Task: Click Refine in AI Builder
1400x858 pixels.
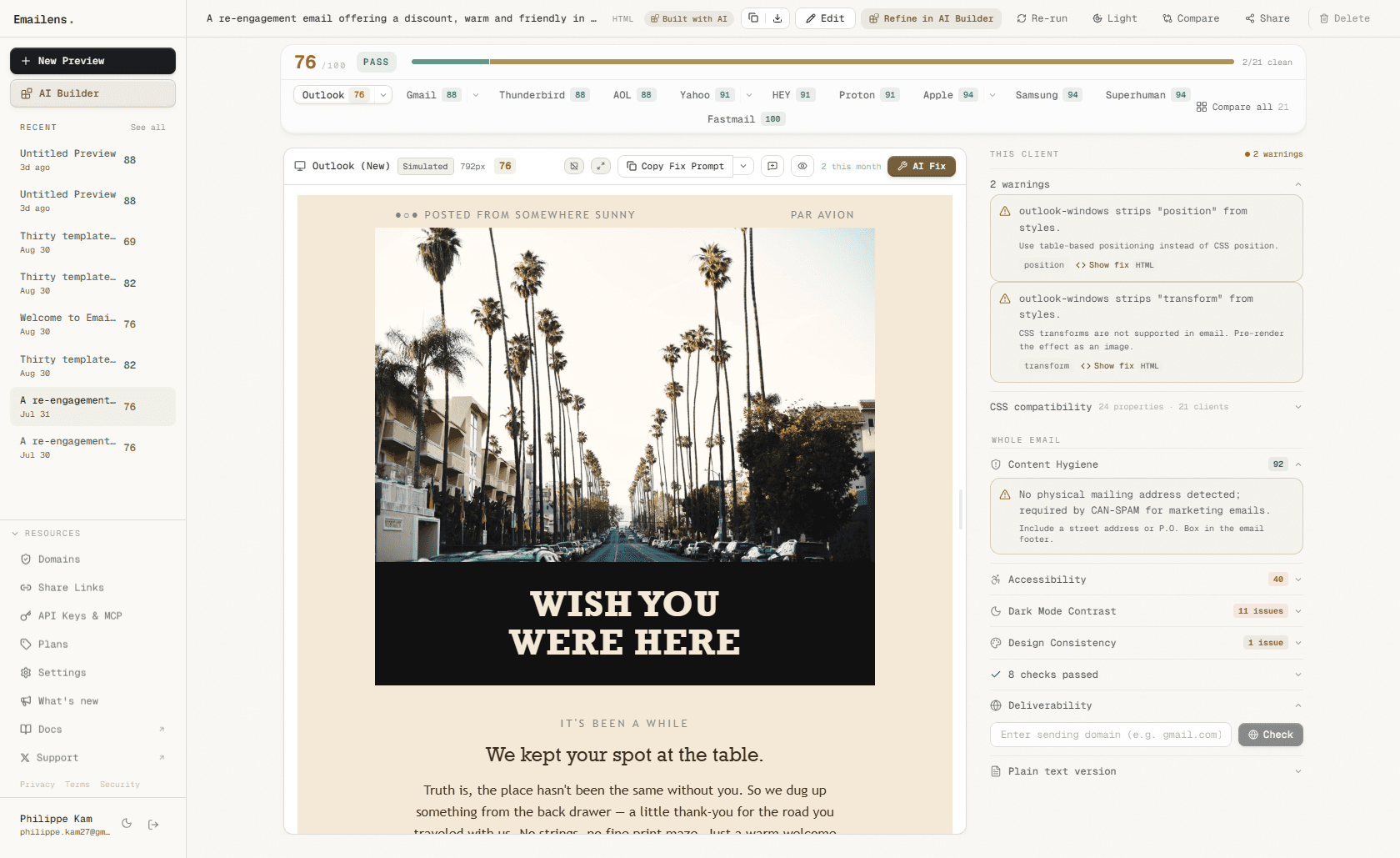Action: (932, 18)
